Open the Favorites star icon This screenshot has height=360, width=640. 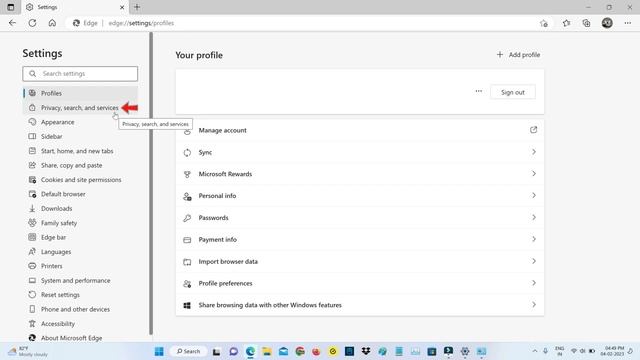pos(566,23)
